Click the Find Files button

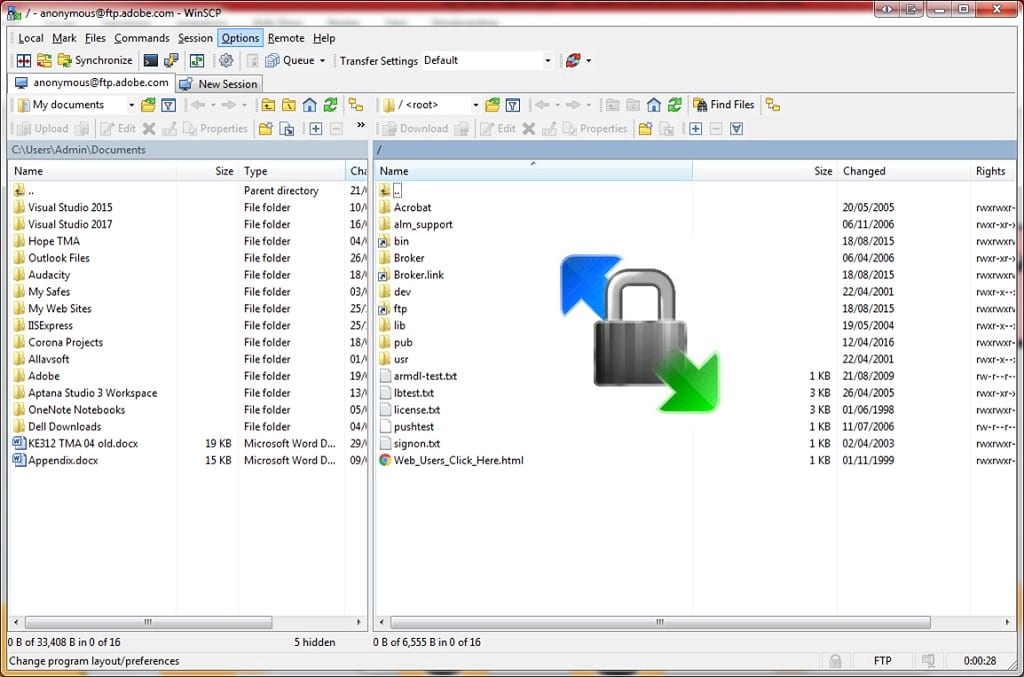click(724, 104)
